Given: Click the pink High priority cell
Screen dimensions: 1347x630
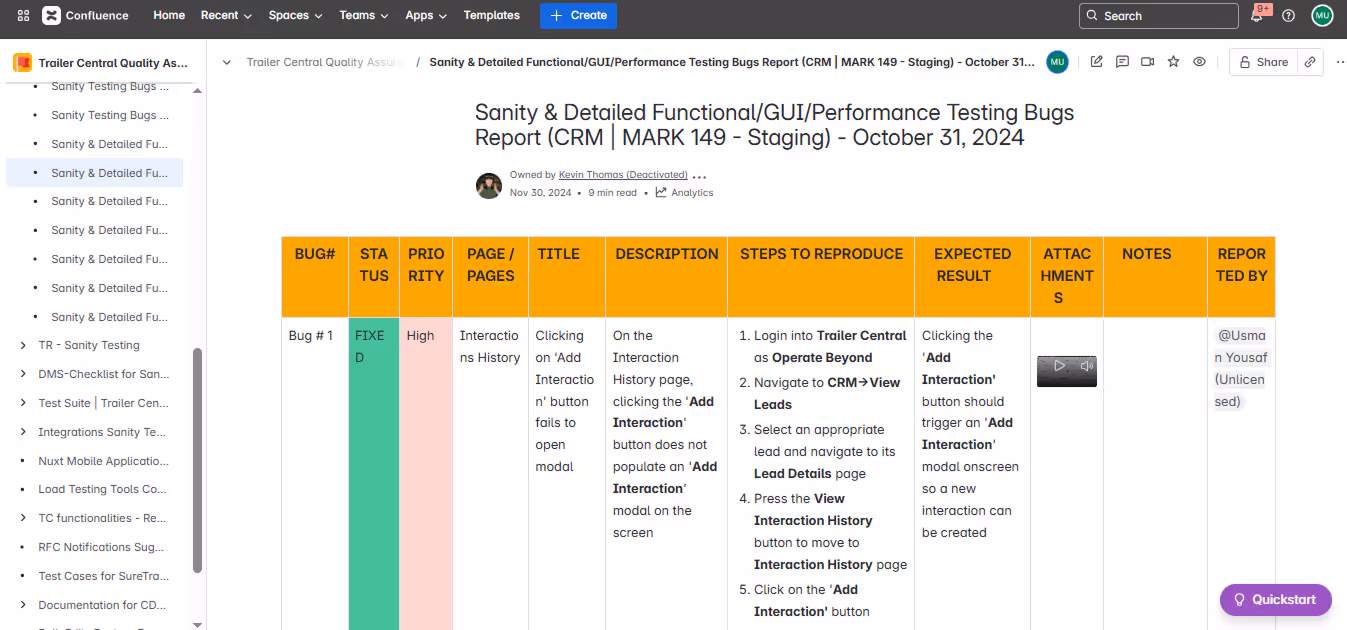Looking at the screenshot, I should point(426,474).
